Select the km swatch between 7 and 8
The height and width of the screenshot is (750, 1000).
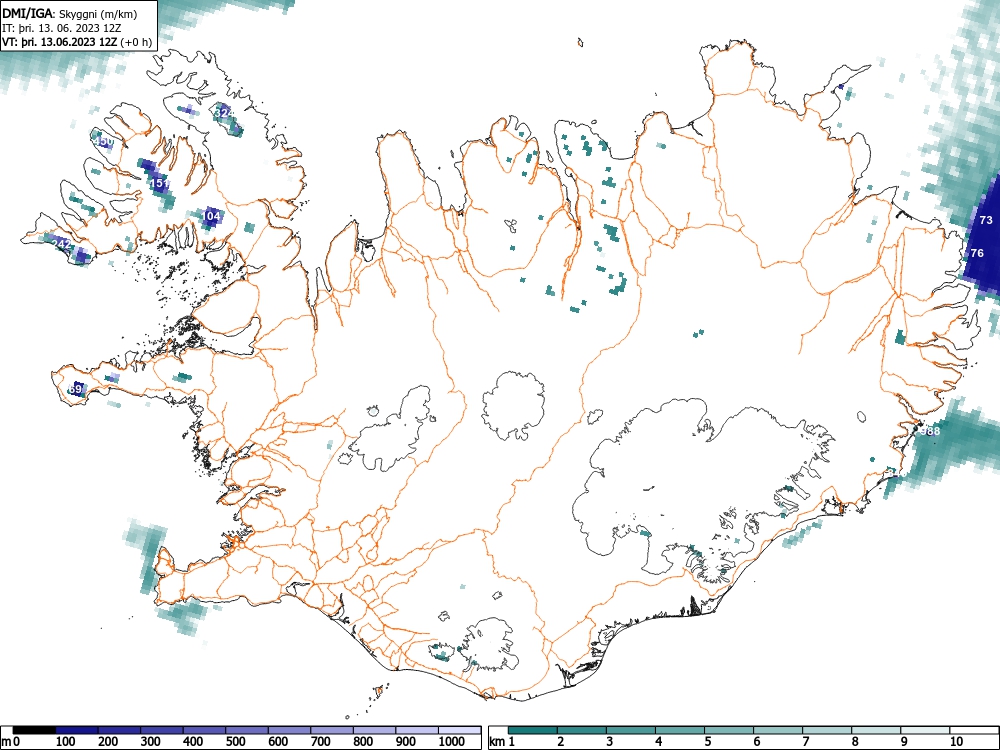pos(827,730)
